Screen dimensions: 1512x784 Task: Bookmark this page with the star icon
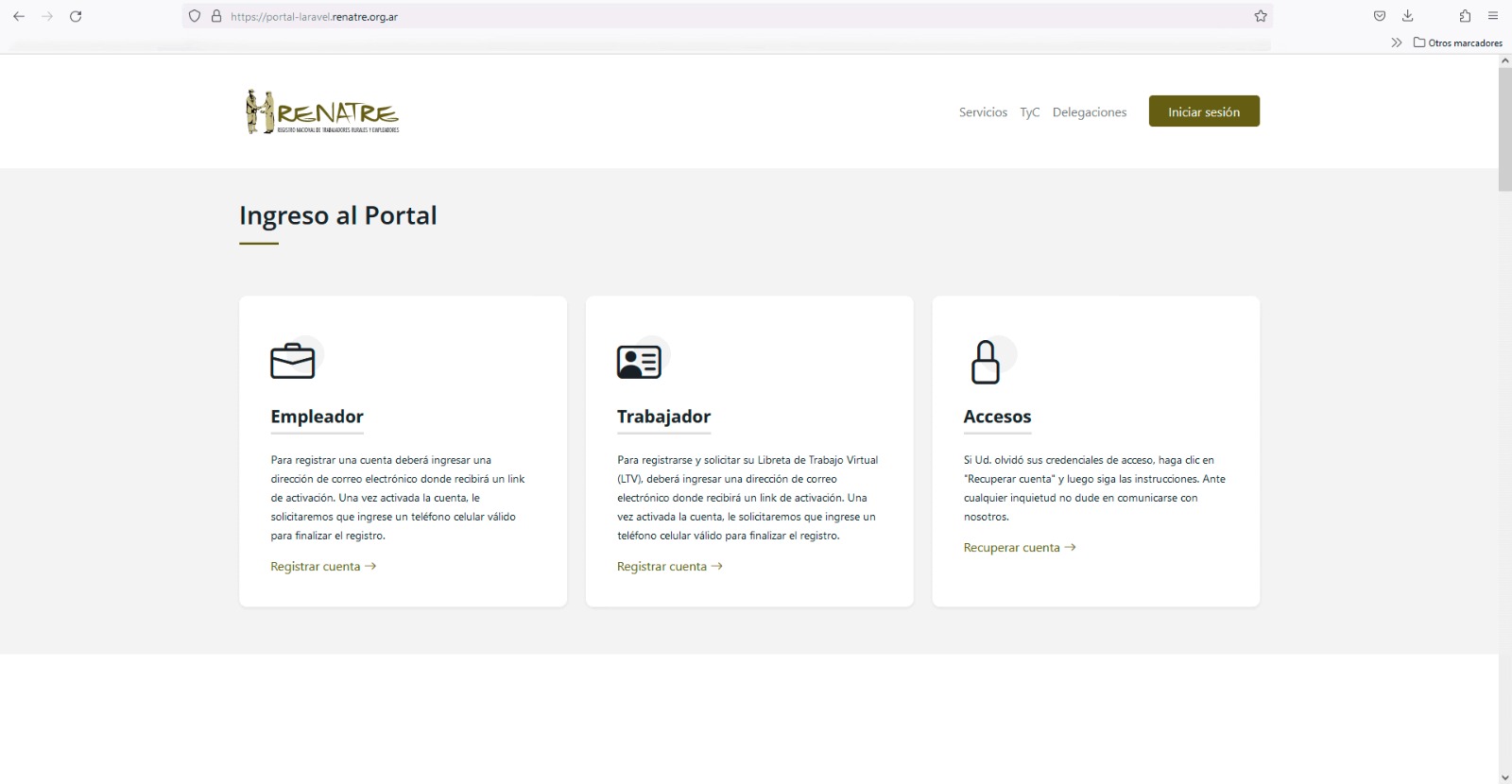tap(1260, 16)
